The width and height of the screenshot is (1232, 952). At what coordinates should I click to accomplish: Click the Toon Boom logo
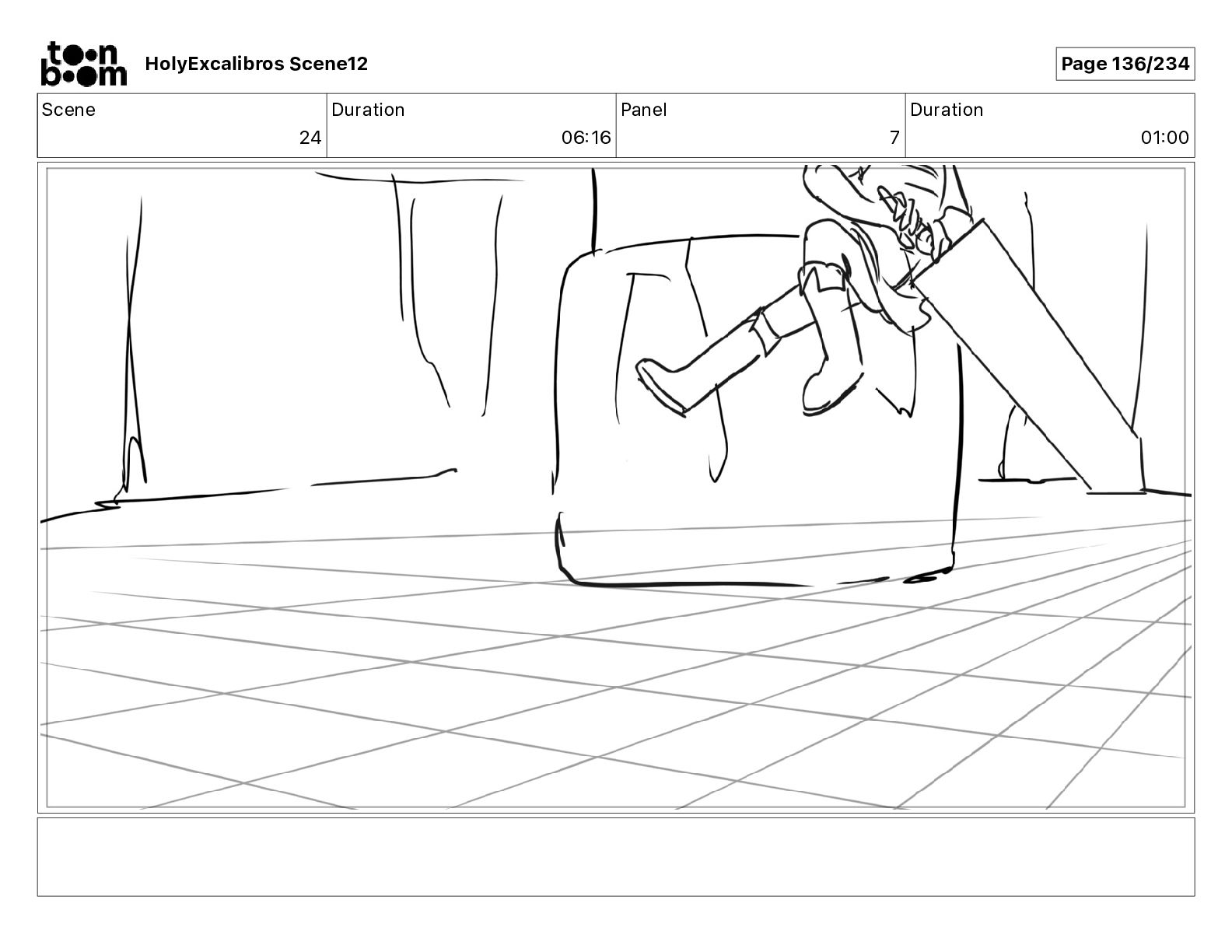pyautogui.click(x=83, y=63)
